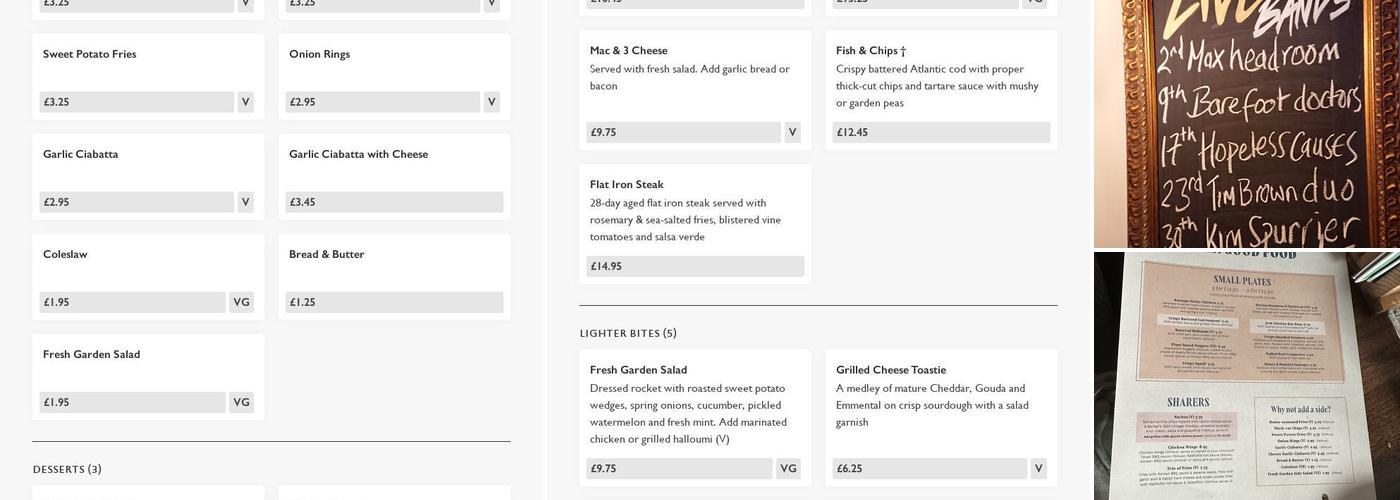This screenshot has height=500, width=1400.
Task: Click the V badge beside Onion Rings price
Action: tap(491, 102)
